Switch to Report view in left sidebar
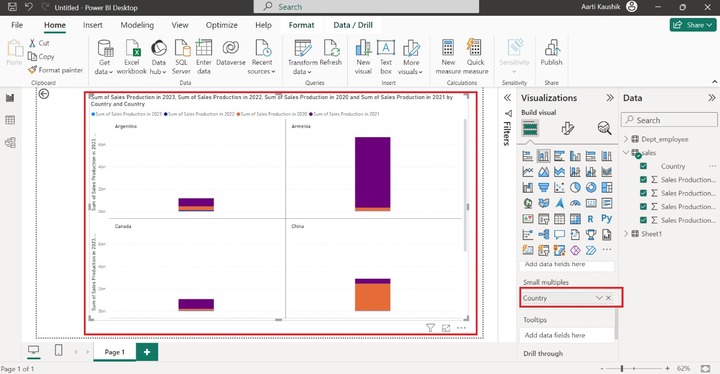 (x=10, y=98)
